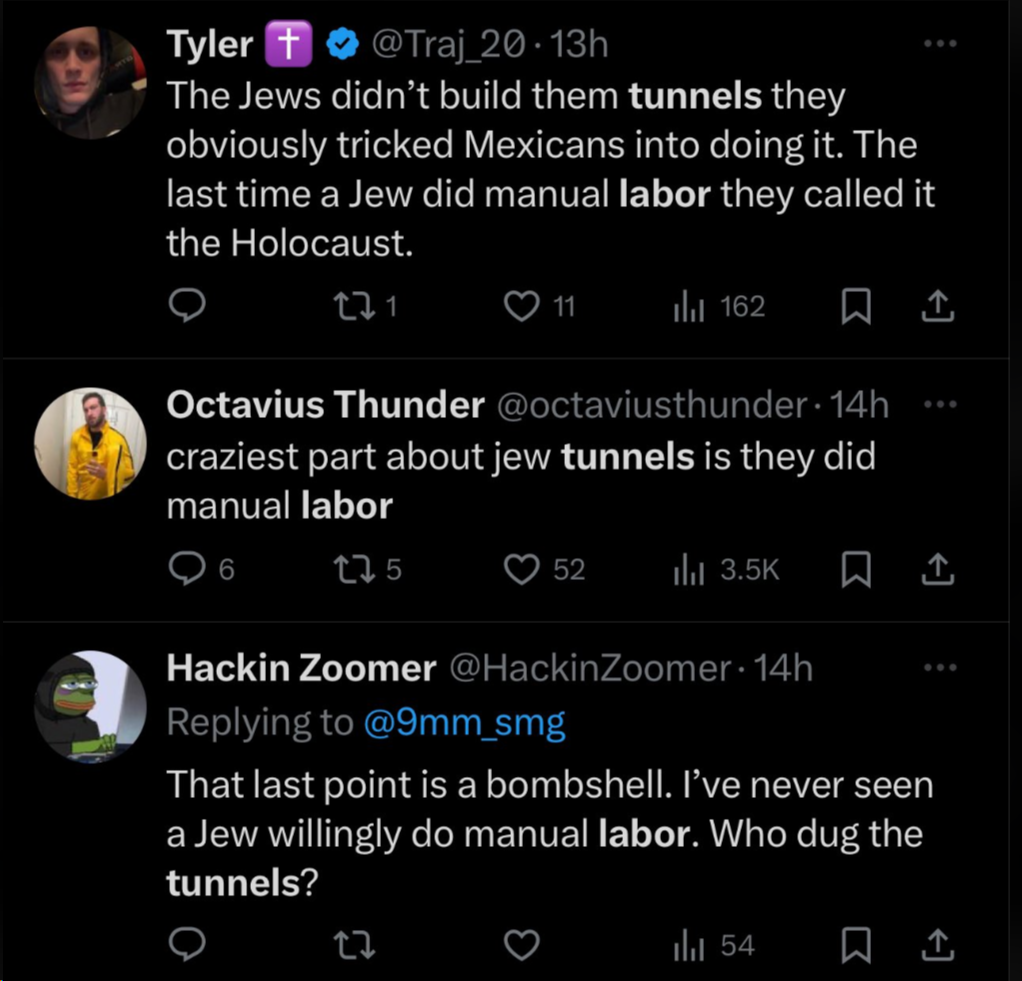Expand the three-dot menu for Octavius Thunder

click(x=940, y=404)
